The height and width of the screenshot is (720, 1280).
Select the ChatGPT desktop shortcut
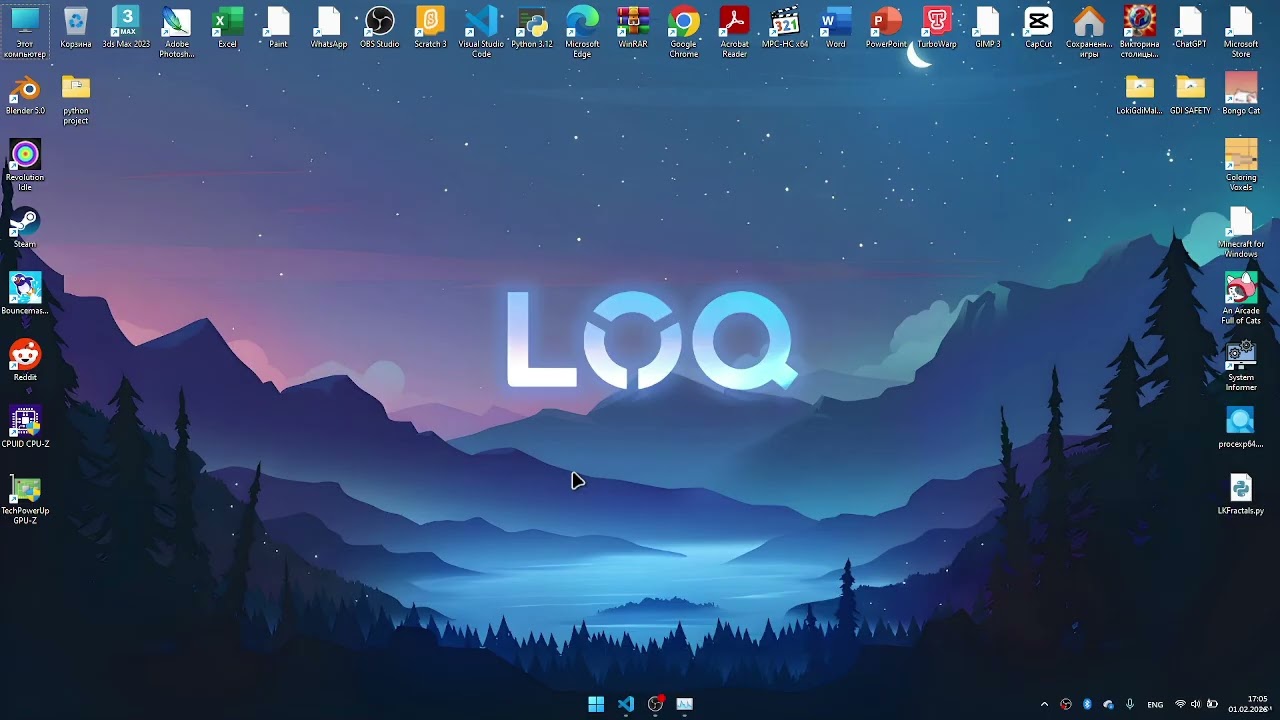[x=1190, y=28]
